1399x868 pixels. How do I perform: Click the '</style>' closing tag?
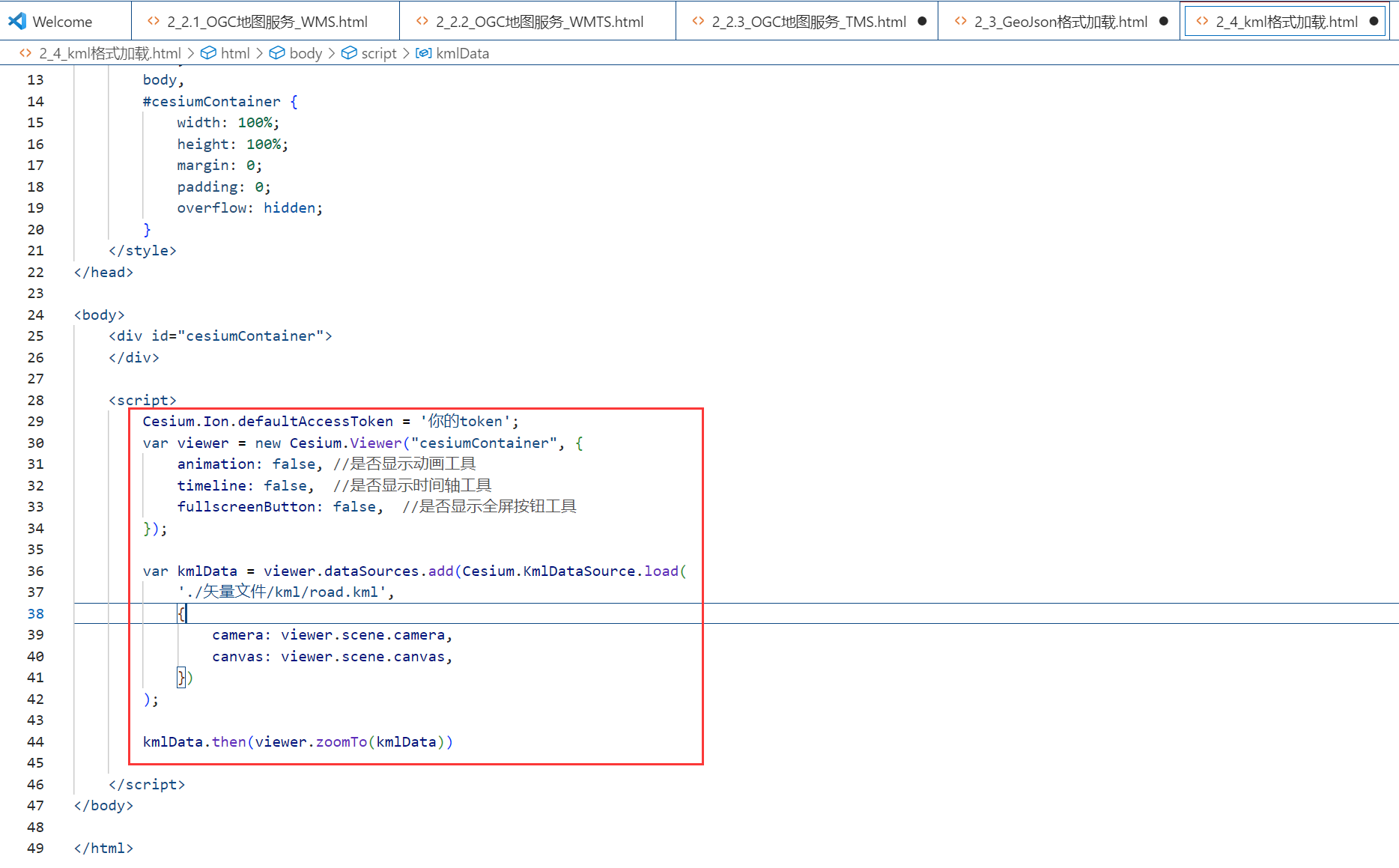142,251
